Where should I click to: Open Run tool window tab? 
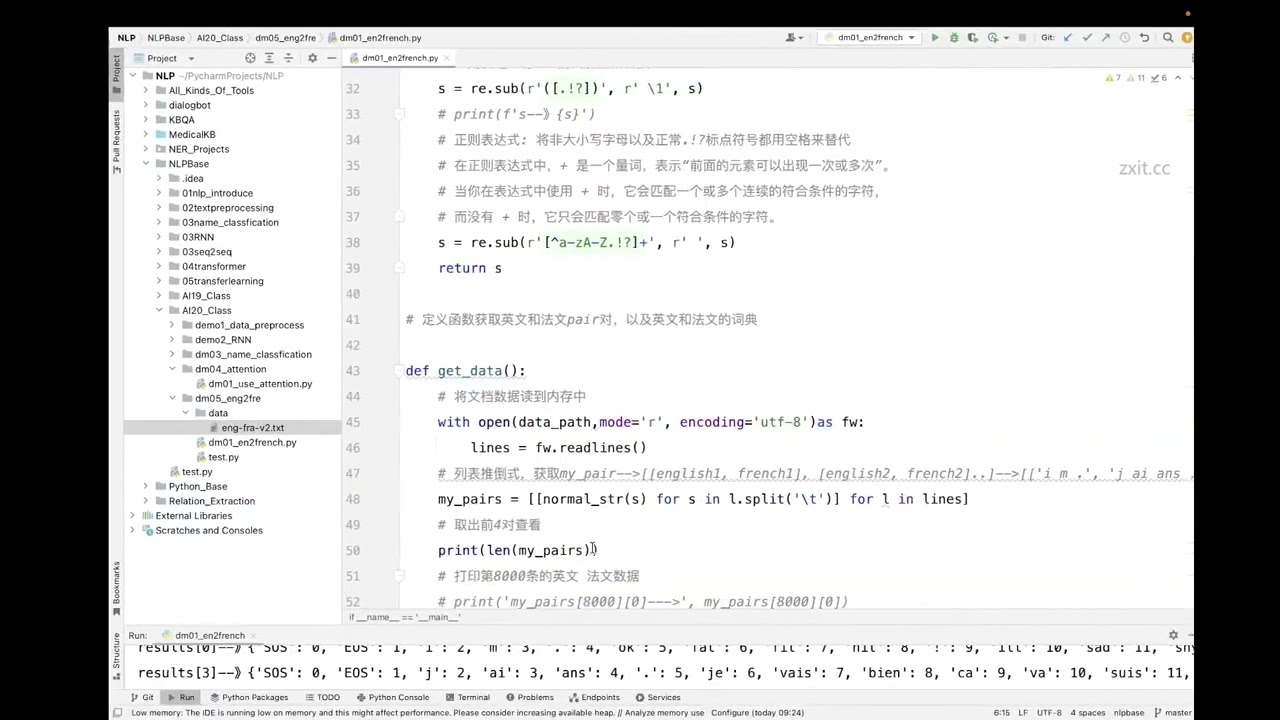pos(181,697)
